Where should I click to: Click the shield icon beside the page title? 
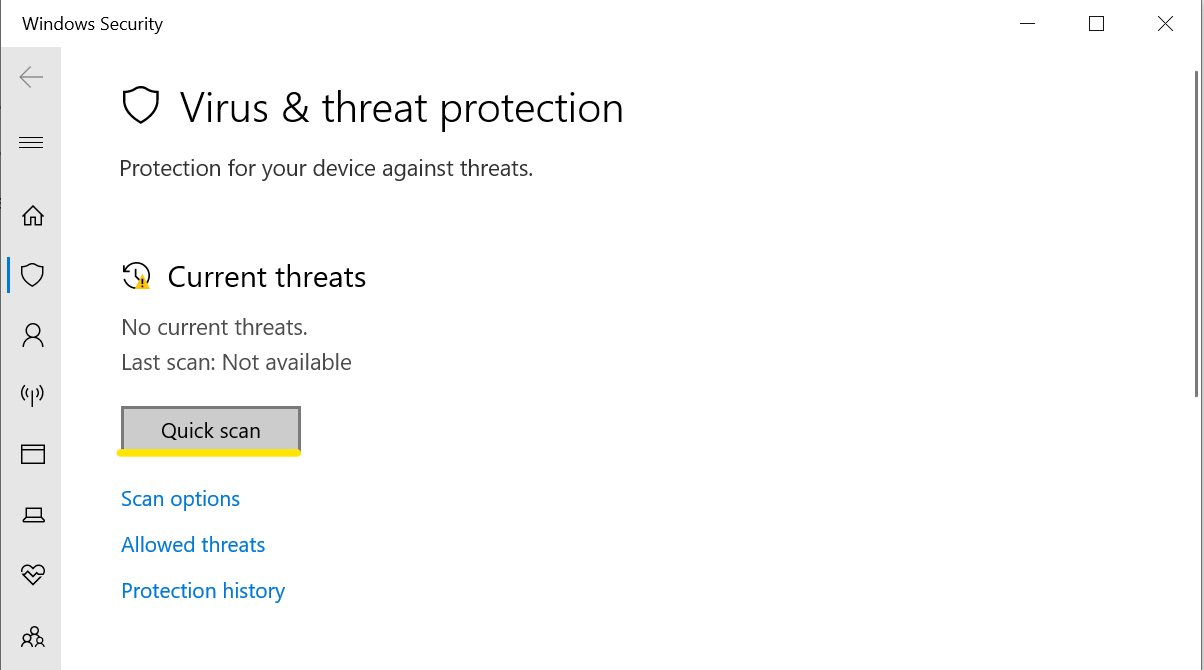pos(141,105)
